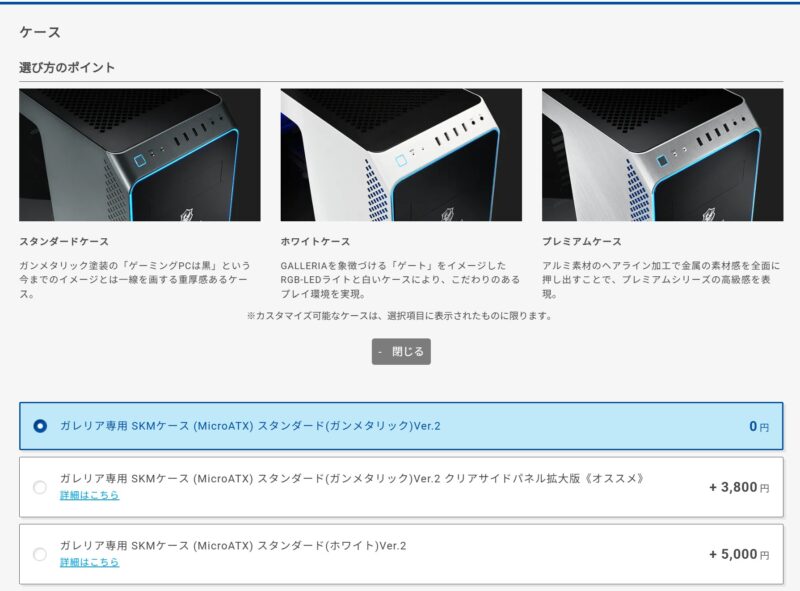The image size is (800, 591).
Task: Select the SKM standard gunmetallic Ver.2 radio button
Action: 40,426
